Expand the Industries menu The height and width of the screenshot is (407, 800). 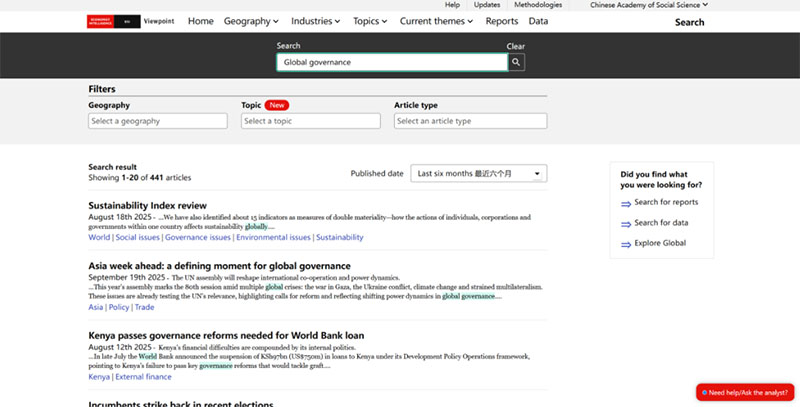click(315, 21)
